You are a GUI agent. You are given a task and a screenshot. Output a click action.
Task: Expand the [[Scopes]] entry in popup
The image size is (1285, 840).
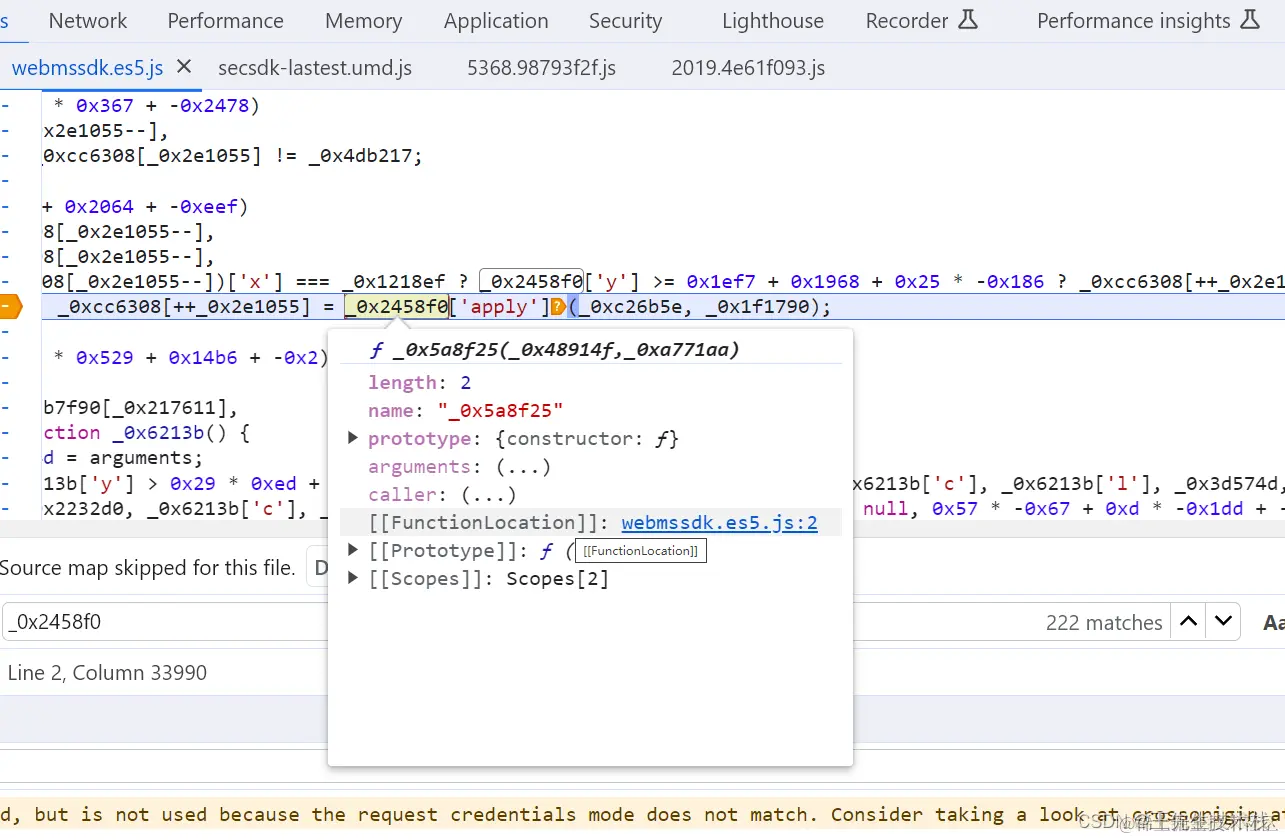353,578
